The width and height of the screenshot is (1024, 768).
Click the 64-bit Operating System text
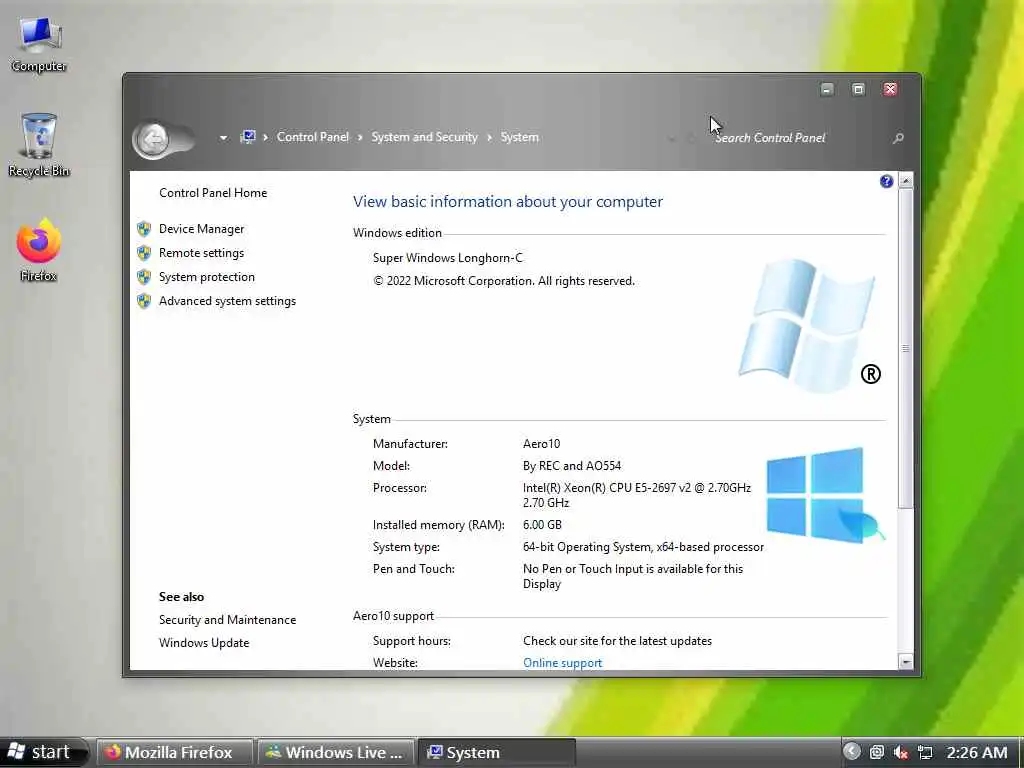(x=643, y=547)
